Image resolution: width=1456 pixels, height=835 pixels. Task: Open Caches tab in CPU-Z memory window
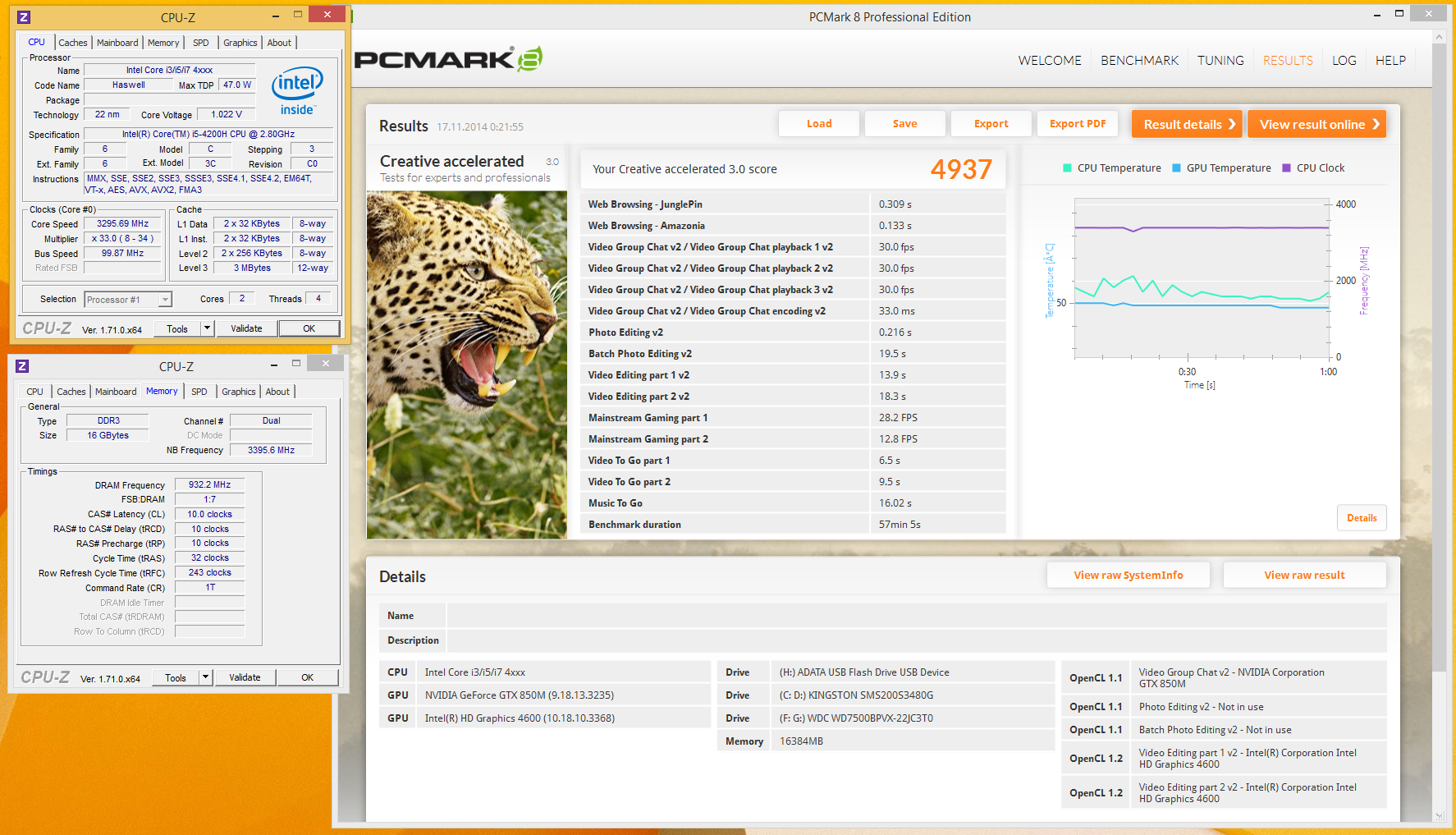(x=71, y=392)
